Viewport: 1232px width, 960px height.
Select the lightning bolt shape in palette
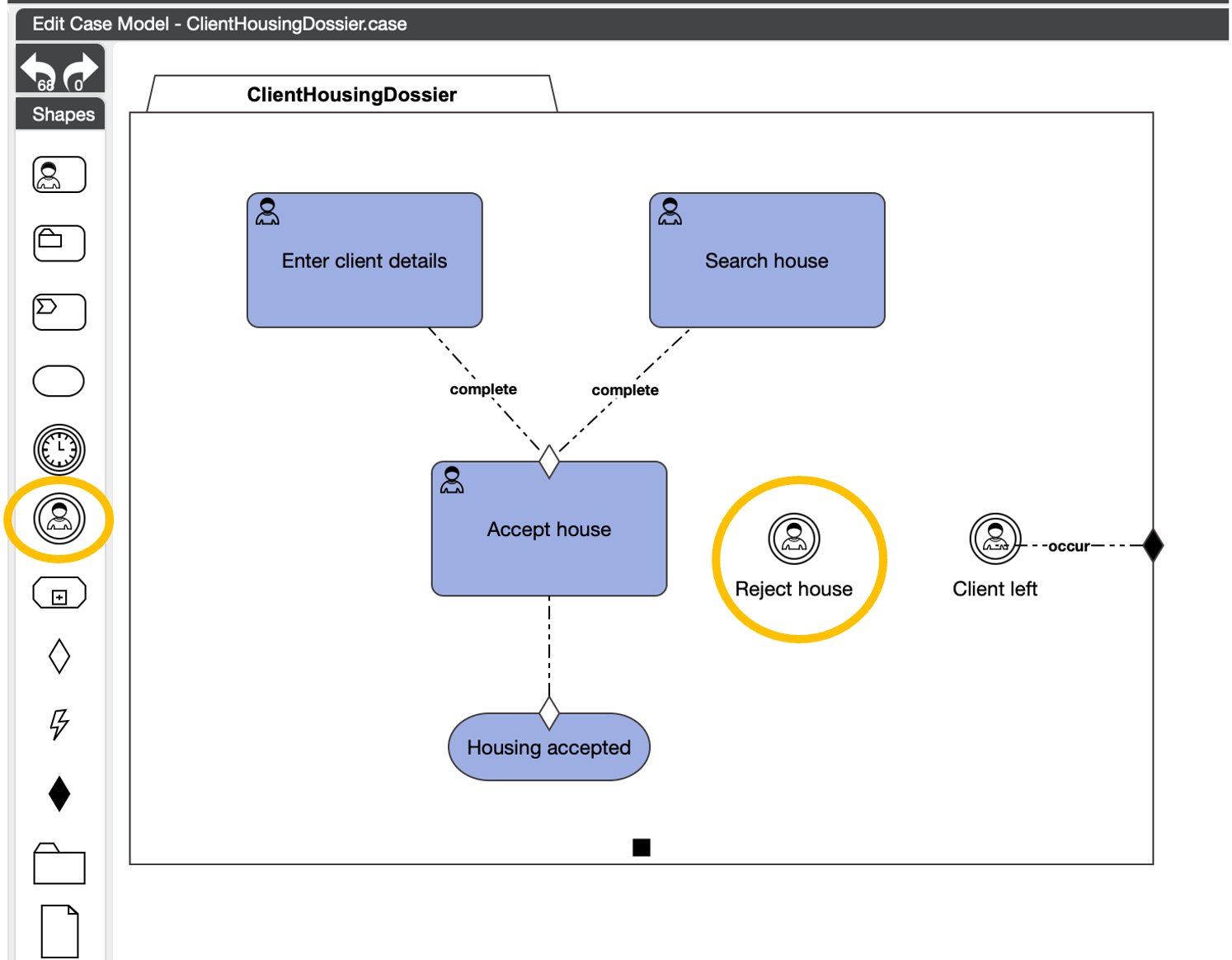59,724
